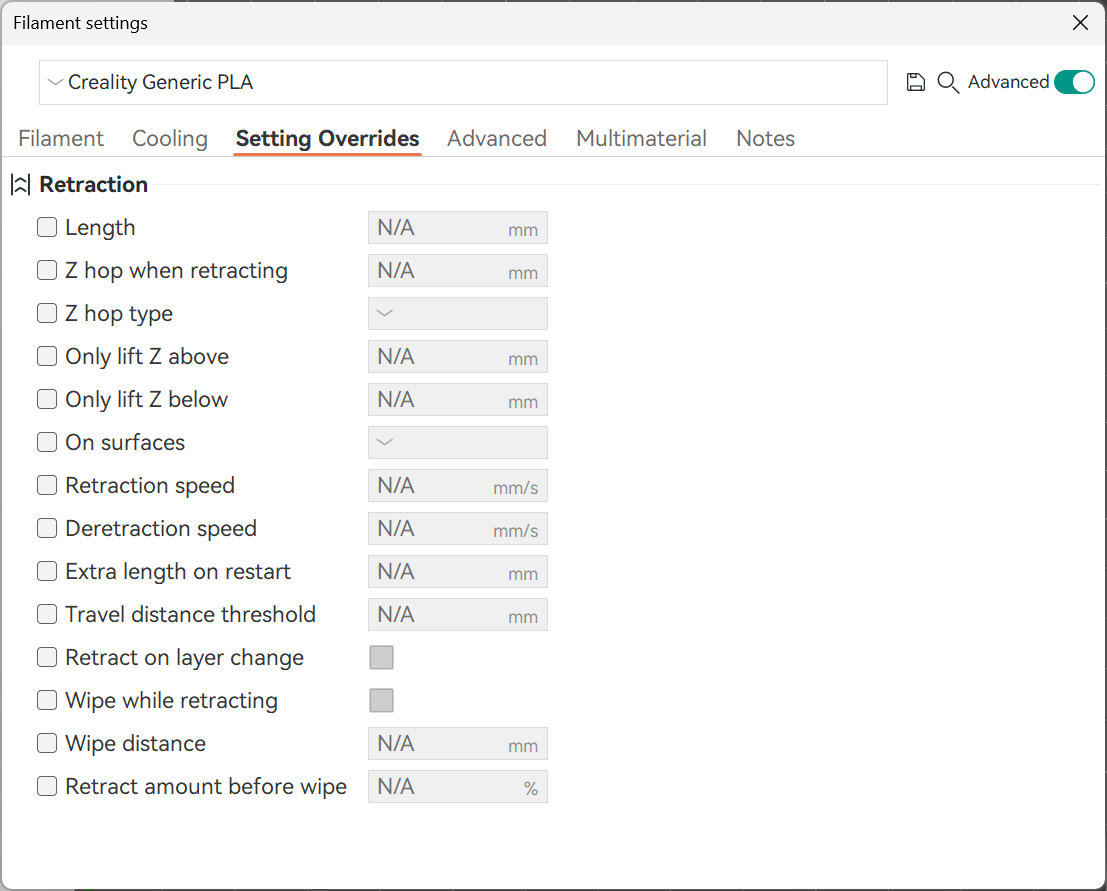Viewport: 1107px width, 891px height.
Task: Close the Filament settings dialog
Action: (x=1080, y=23)
